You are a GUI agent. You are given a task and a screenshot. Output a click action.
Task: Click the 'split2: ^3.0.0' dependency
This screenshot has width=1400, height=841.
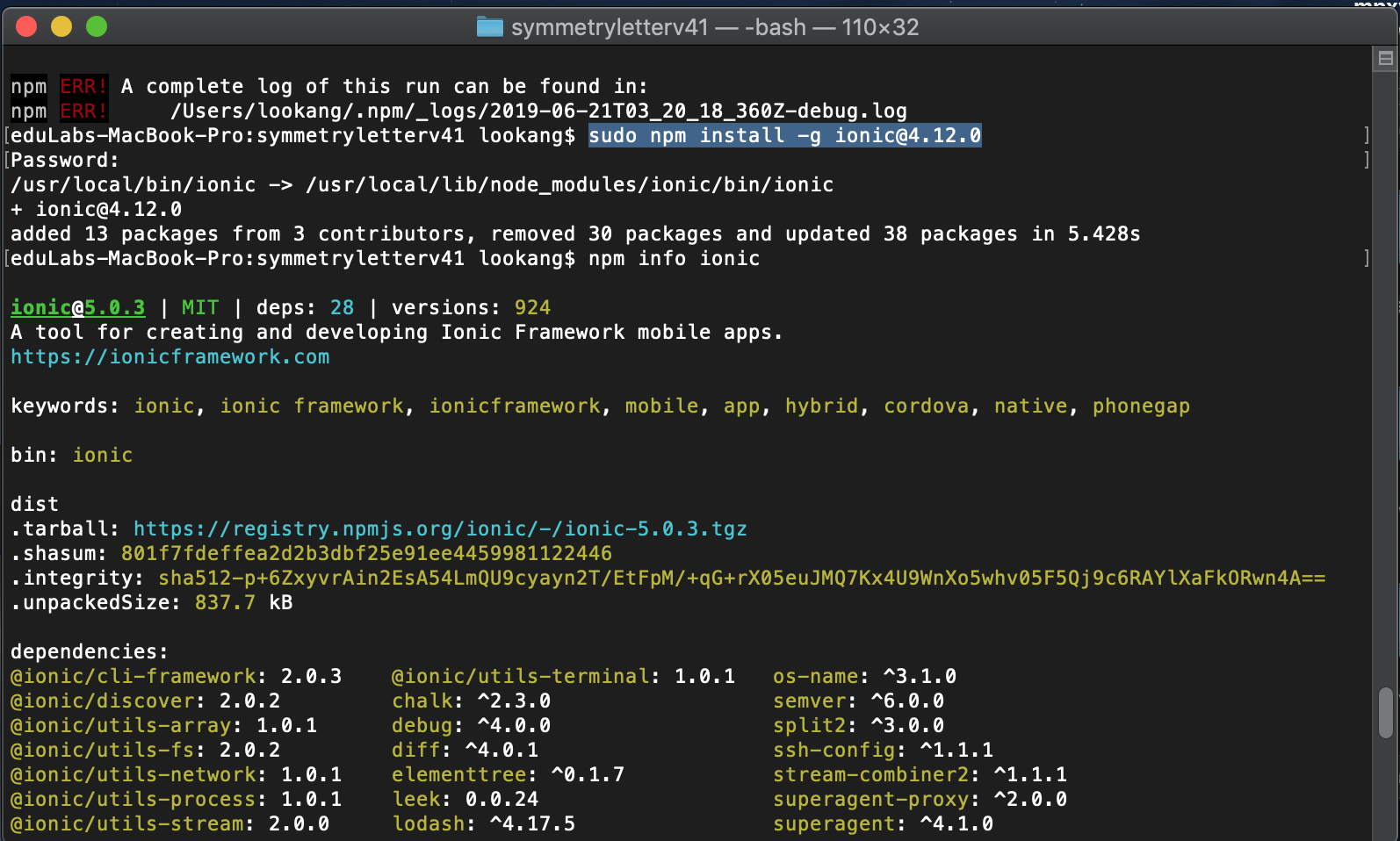[859, 726]
